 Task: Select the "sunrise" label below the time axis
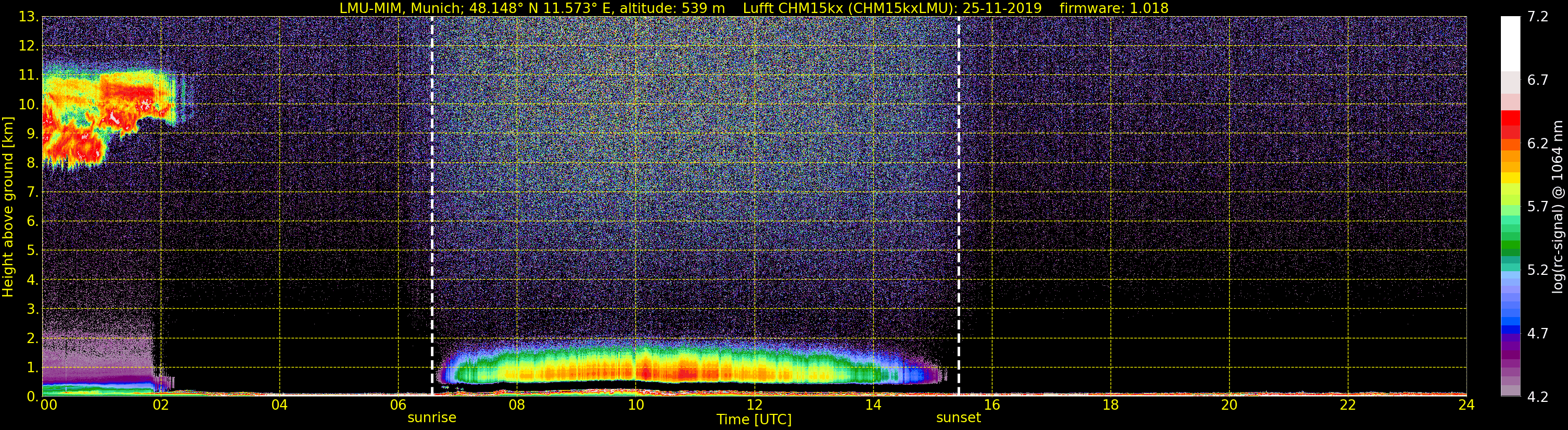431,418
